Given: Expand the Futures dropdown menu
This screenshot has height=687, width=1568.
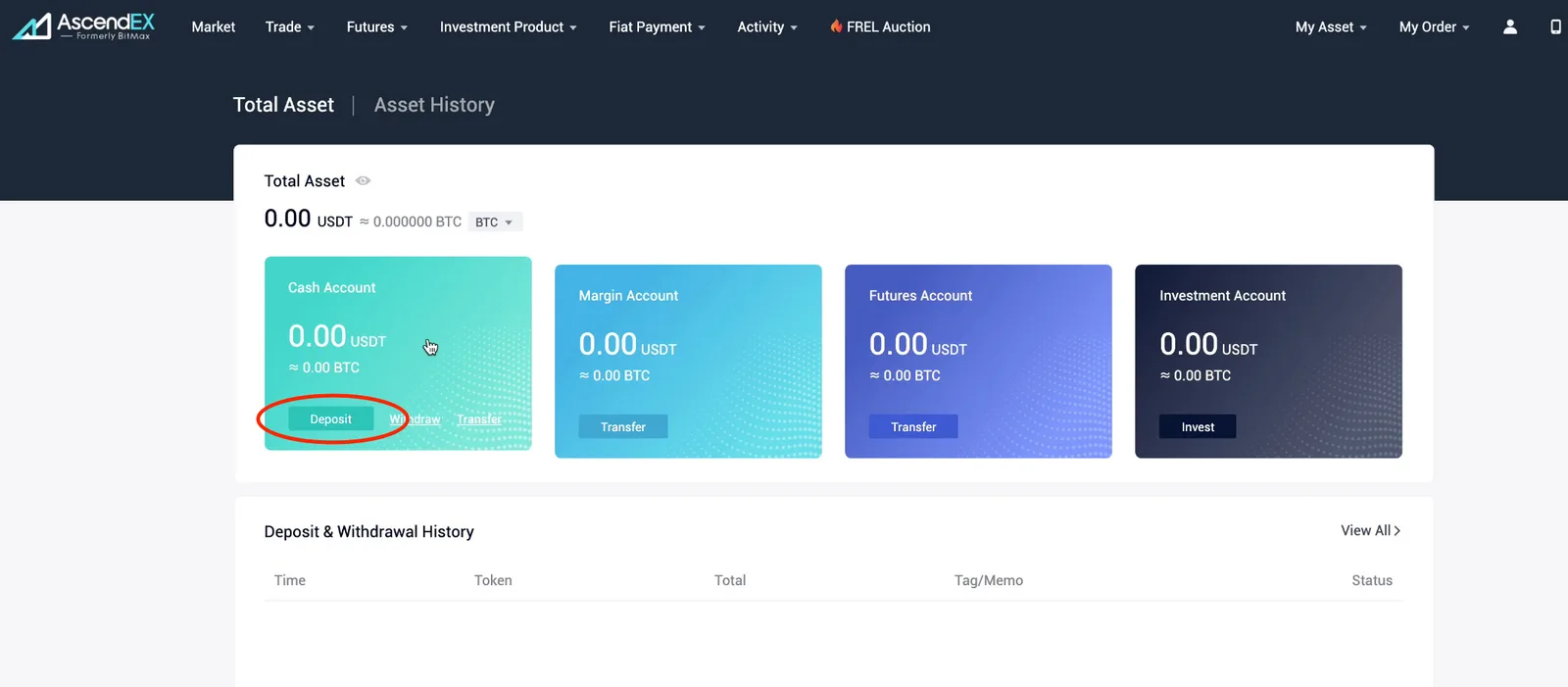Looking at the screenshot, I should [x=377, y=26].
